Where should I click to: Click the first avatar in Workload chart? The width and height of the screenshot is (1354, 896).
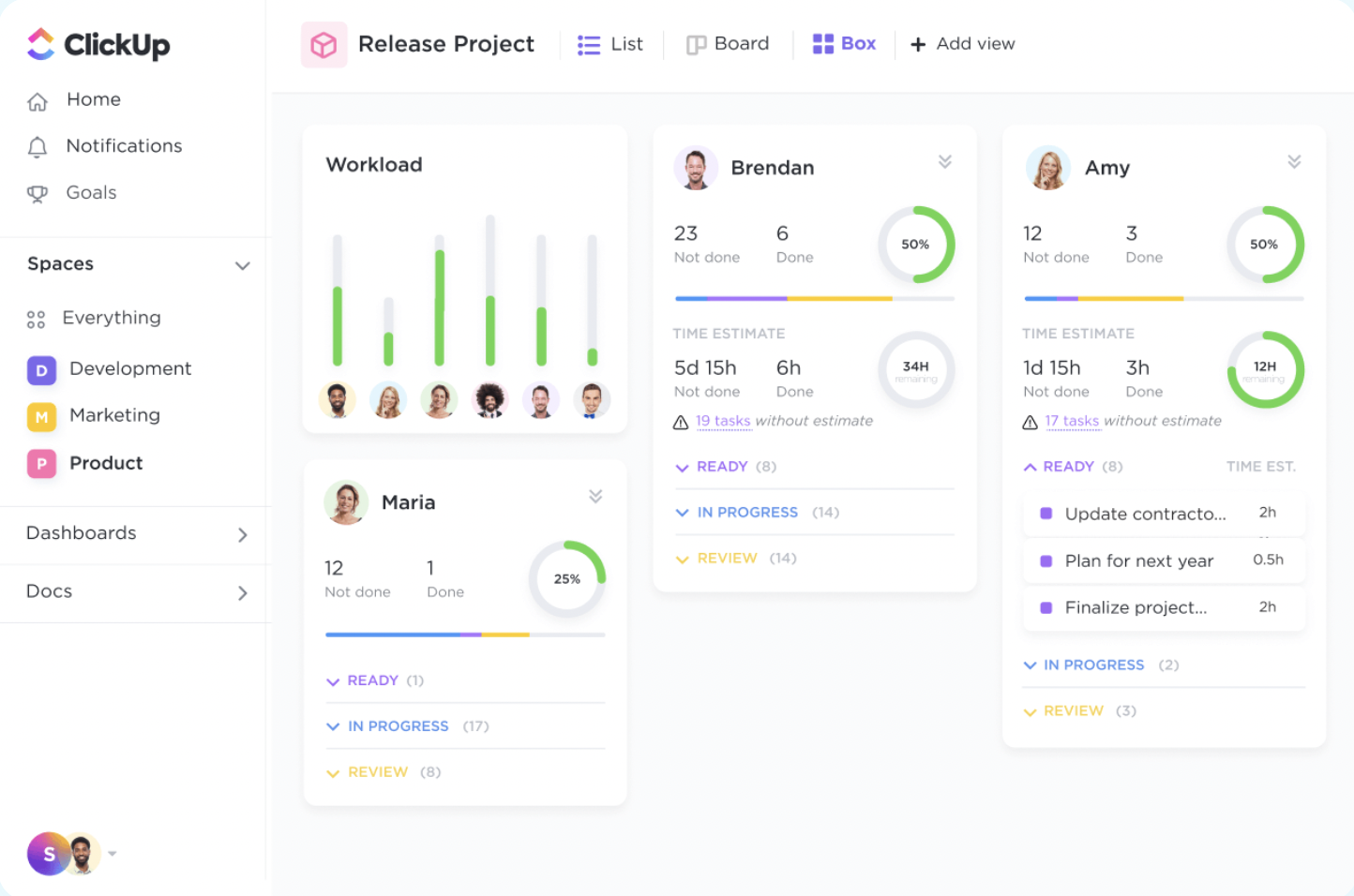(x=338, y=400)
